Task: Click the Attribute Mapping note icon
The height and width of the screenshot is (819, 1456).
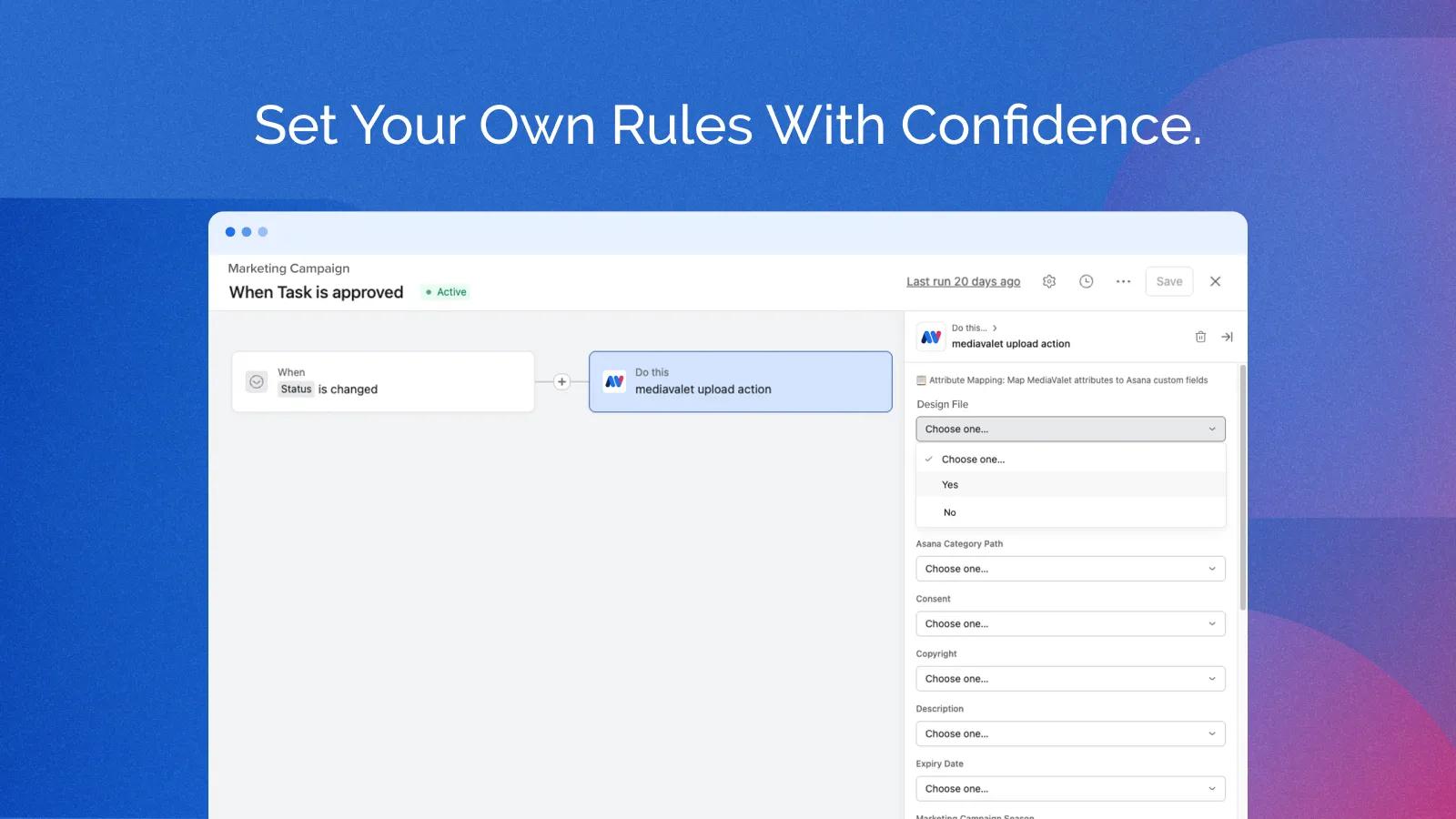Action: (921, 380)
